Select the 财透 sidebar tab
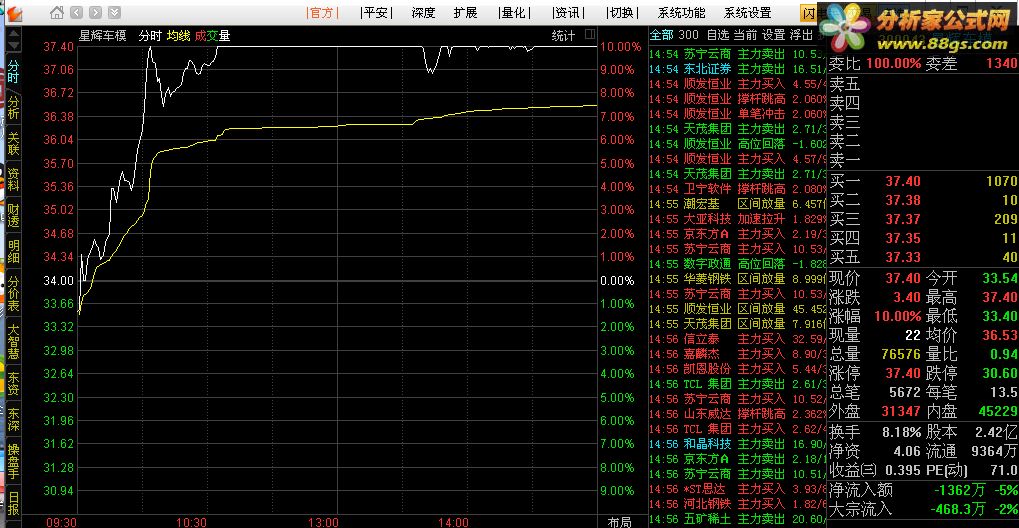Screen dimensions: 1019x528 coord(14,215)
